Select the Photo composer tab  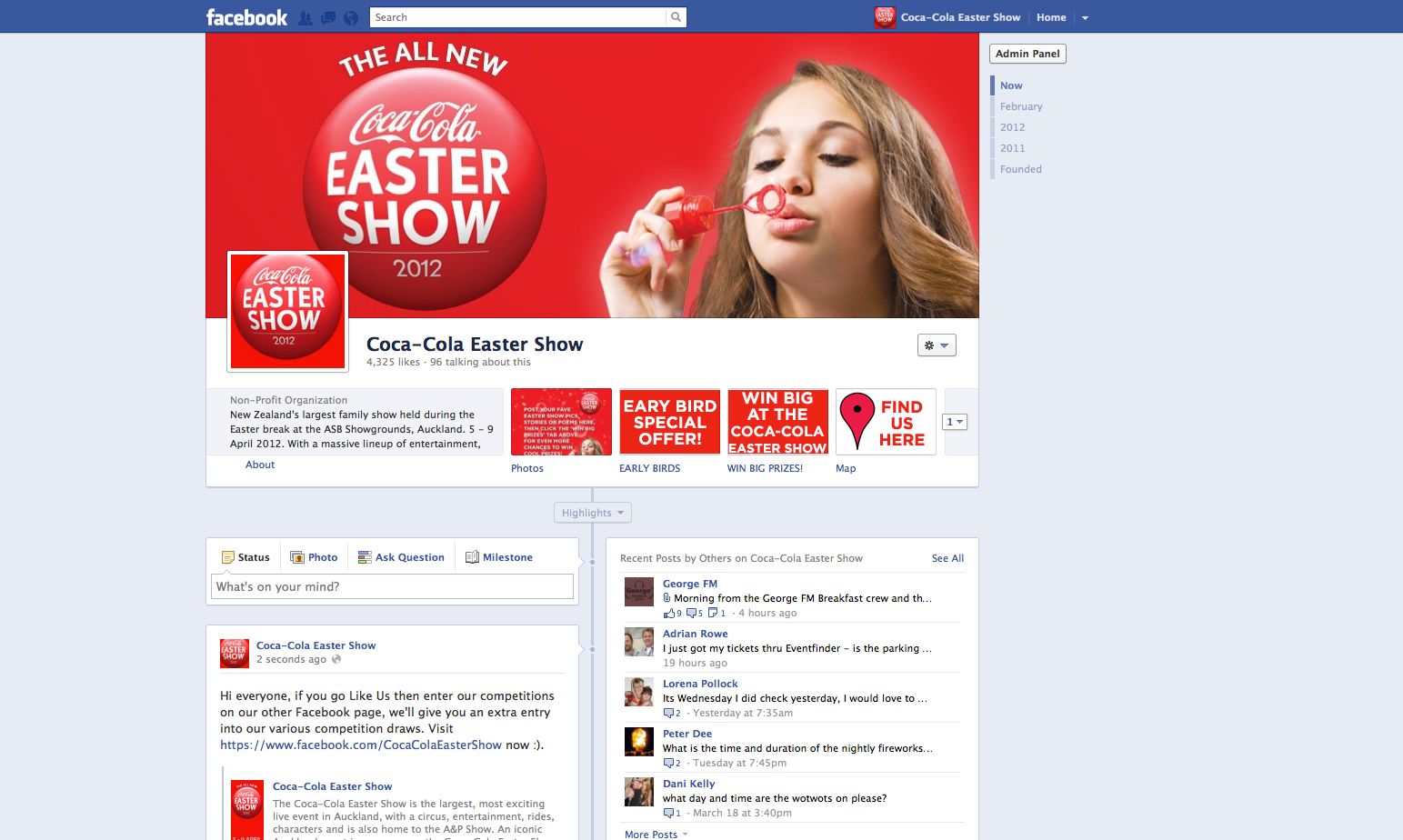[314, 557]
